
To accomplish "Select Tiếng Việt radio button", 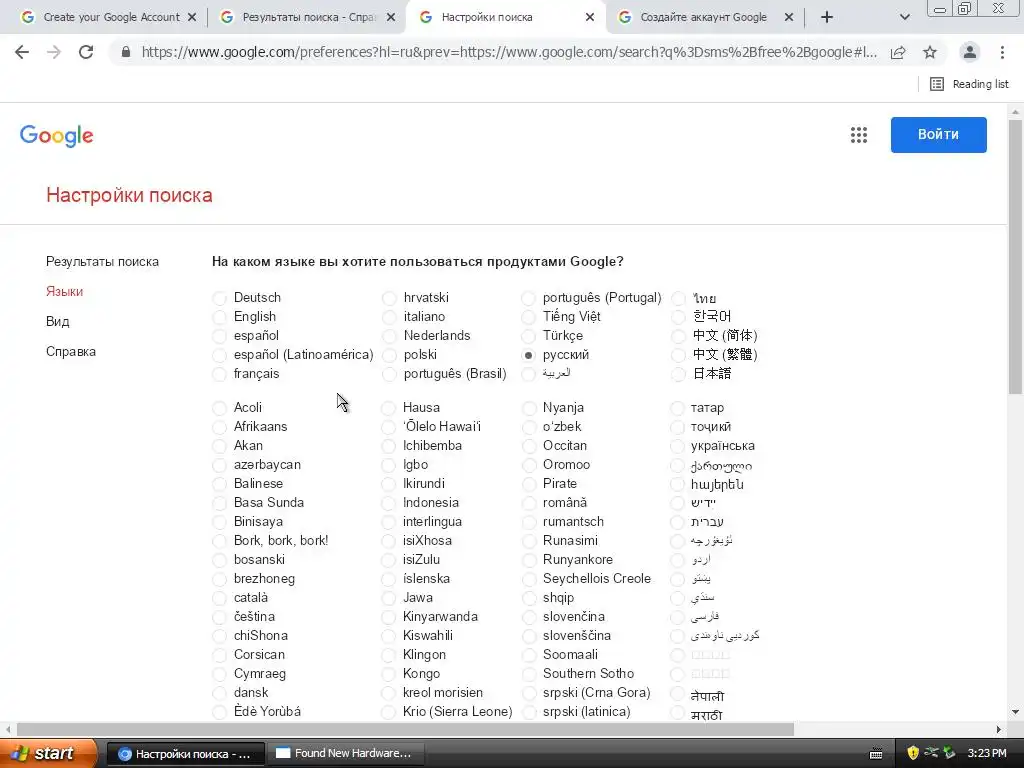I will point(528,317).
